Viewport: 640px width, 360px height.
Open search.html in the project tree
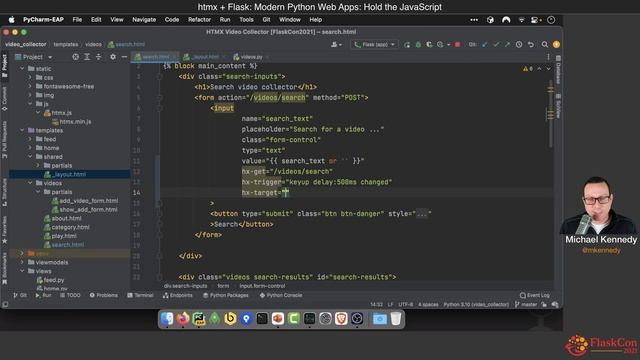(67, 245)
